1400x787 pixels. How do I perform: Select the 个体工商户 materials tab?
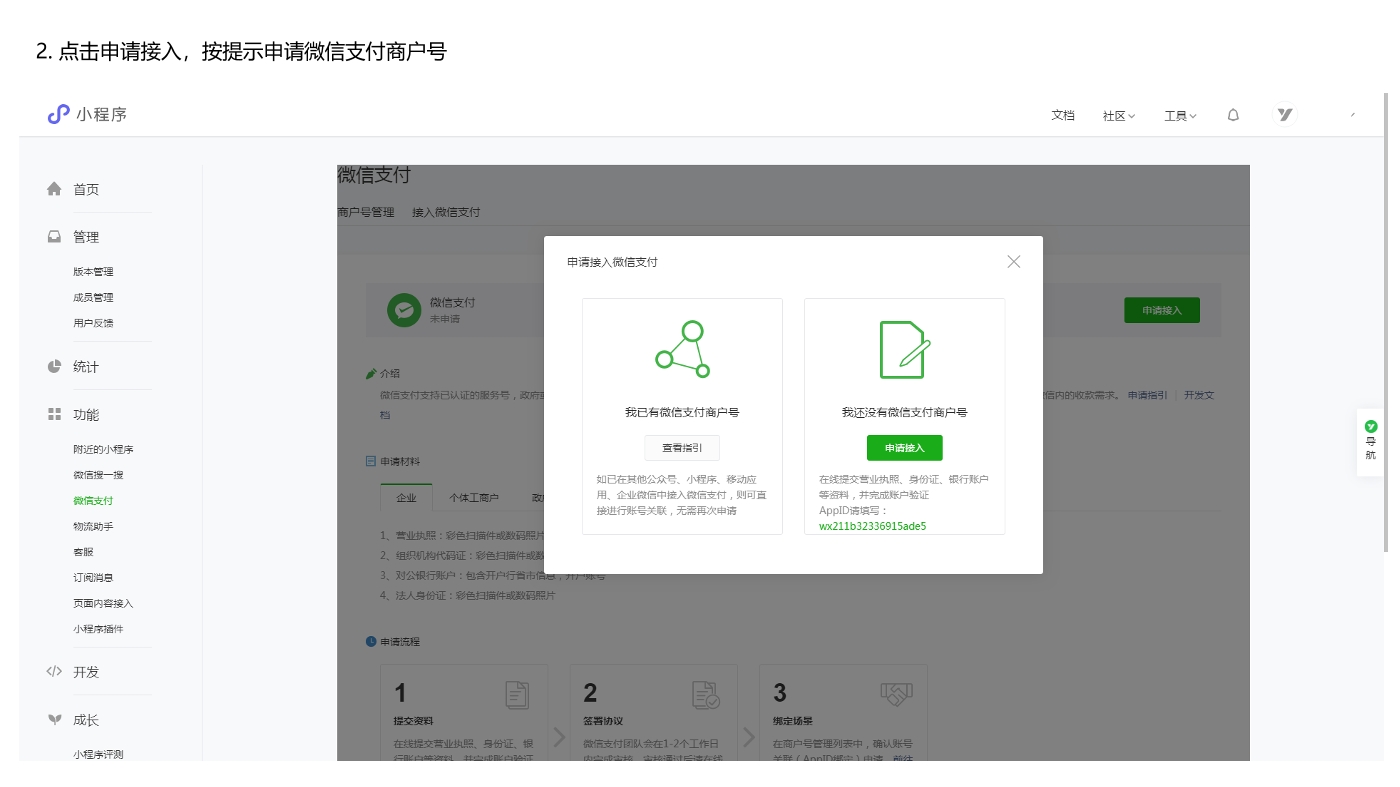(474, 497)
